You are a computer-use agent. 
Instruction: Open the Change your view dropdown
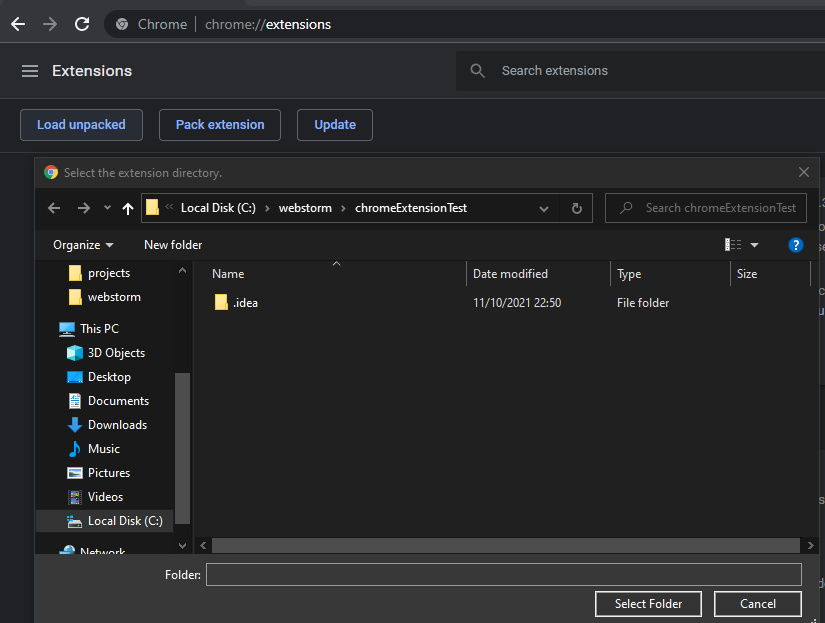754,245
